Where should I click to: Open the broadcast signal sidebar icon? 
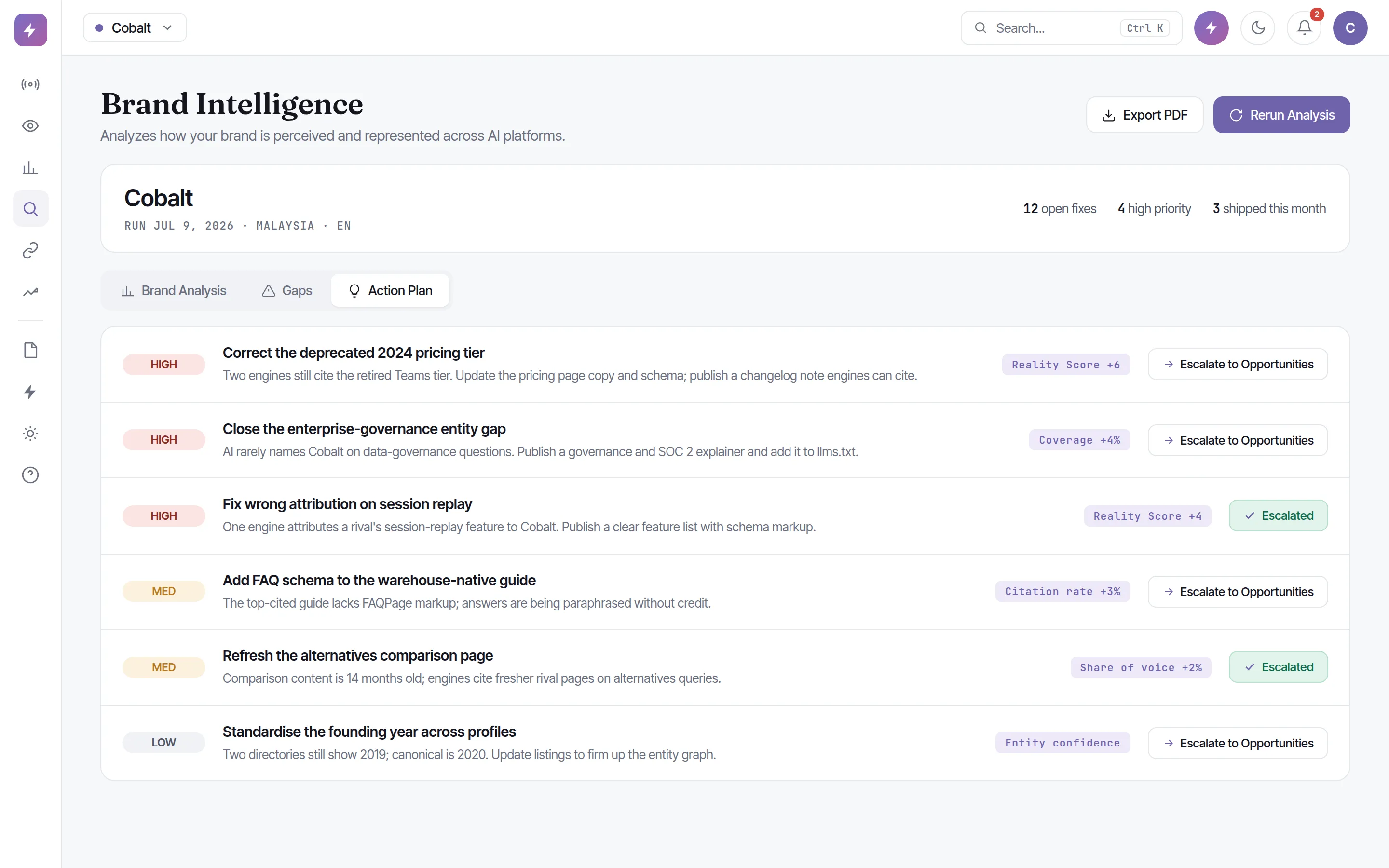tap(30, 84)
